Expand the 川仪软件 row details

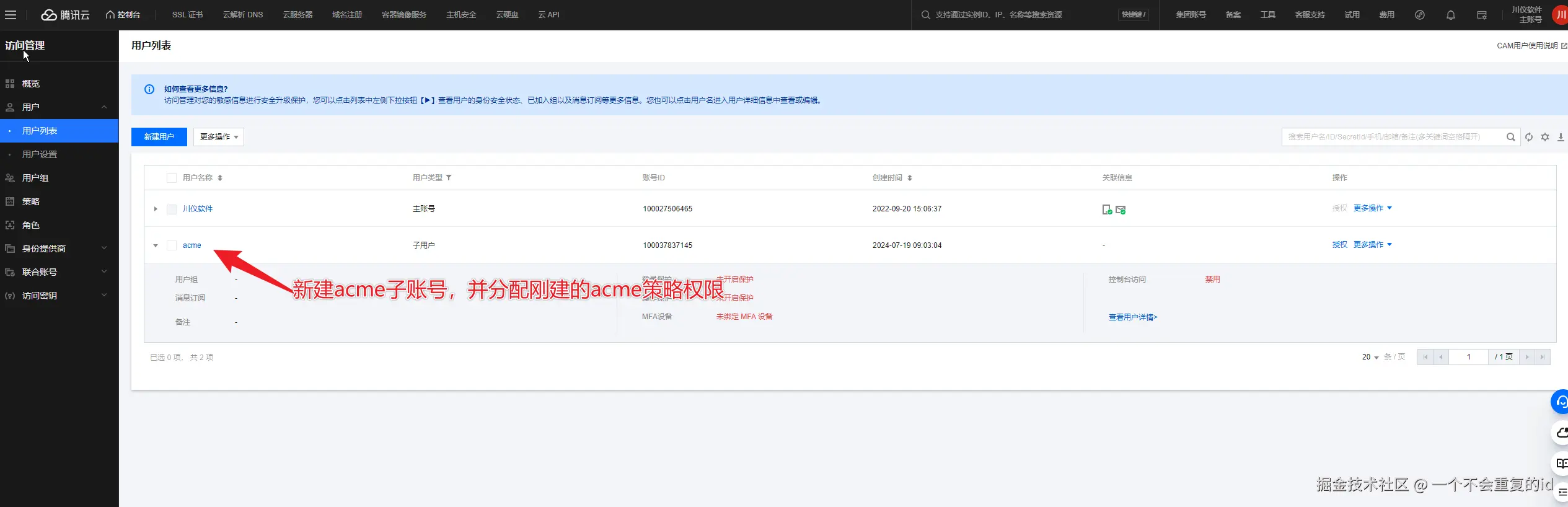click(x=156, y=209)
